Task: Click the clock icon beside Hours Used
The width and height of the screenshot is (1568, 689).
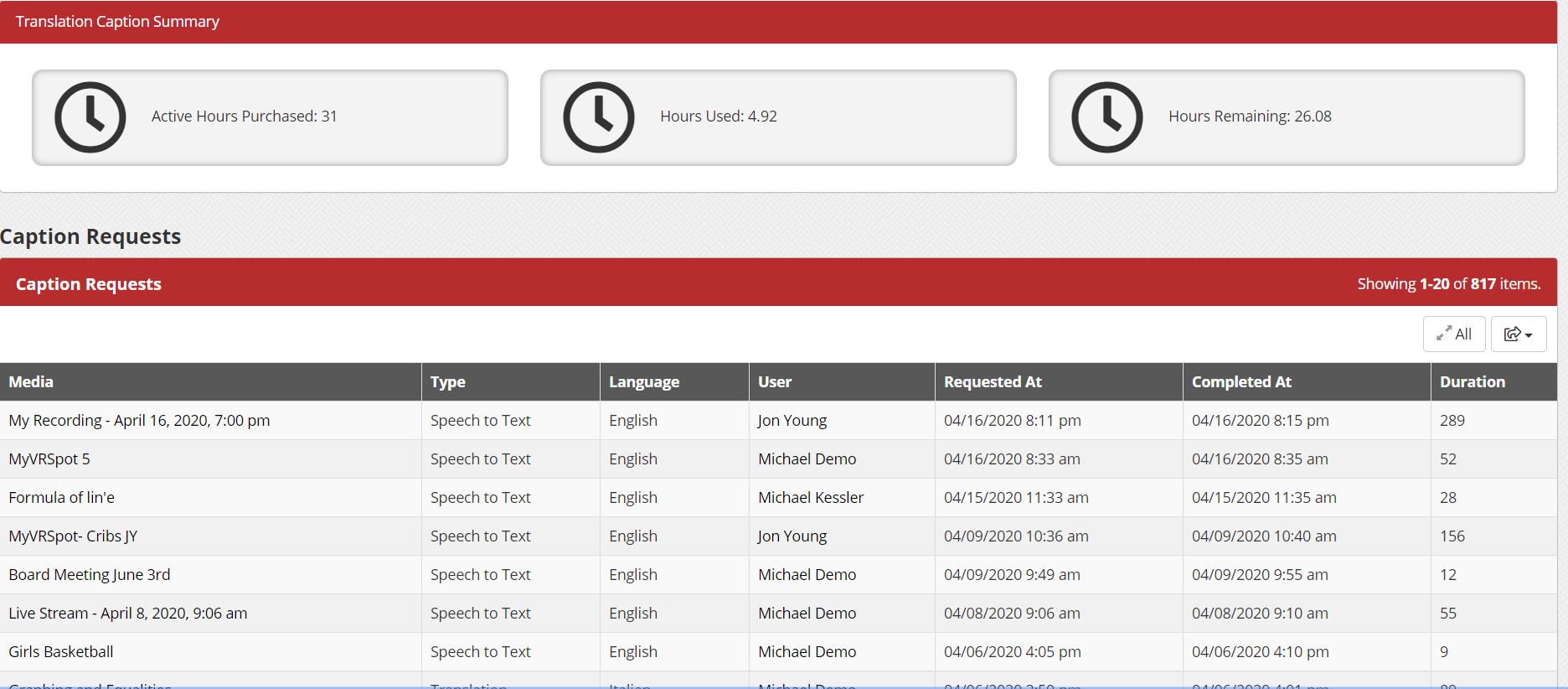Action: point(599,117)
